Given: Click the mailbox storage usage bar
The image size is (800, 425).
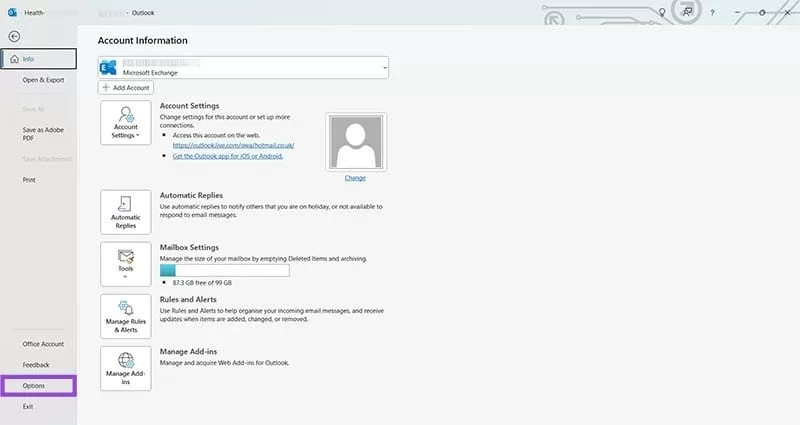Looking at the screenshot, I should pyautogui.click(x=224, y=270).
